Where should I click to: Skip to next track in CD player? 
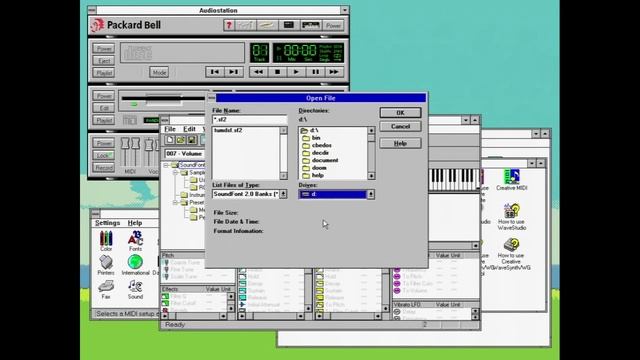(x=234, y=72)
